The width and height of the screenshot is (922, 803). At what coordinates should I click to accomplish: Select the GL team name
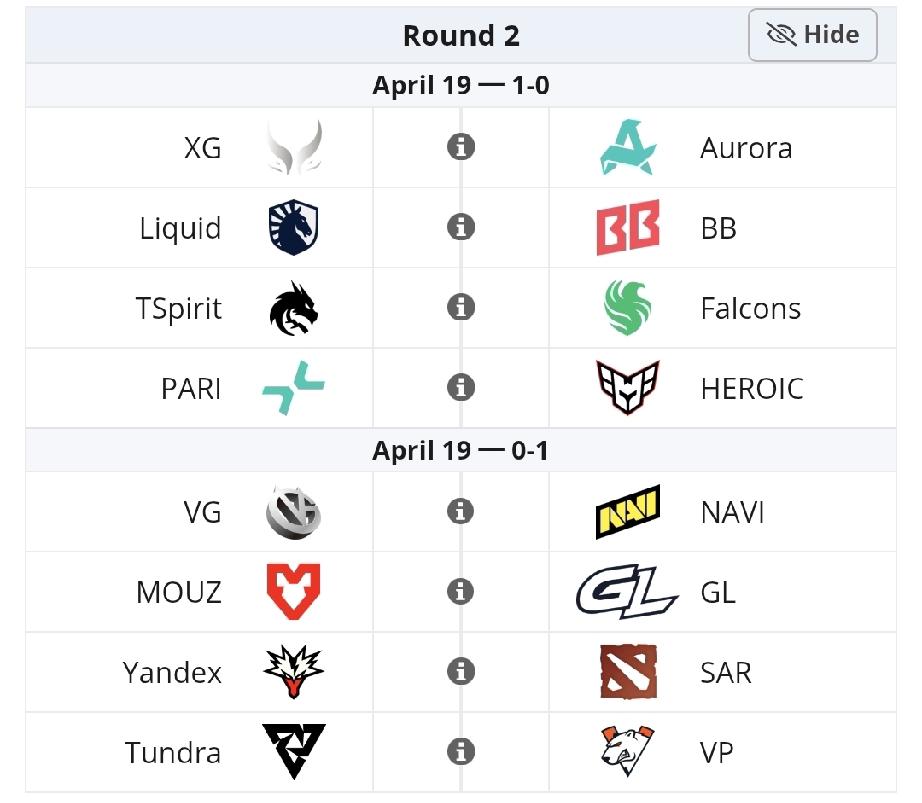pyautogui.click(x=718, y=592)
